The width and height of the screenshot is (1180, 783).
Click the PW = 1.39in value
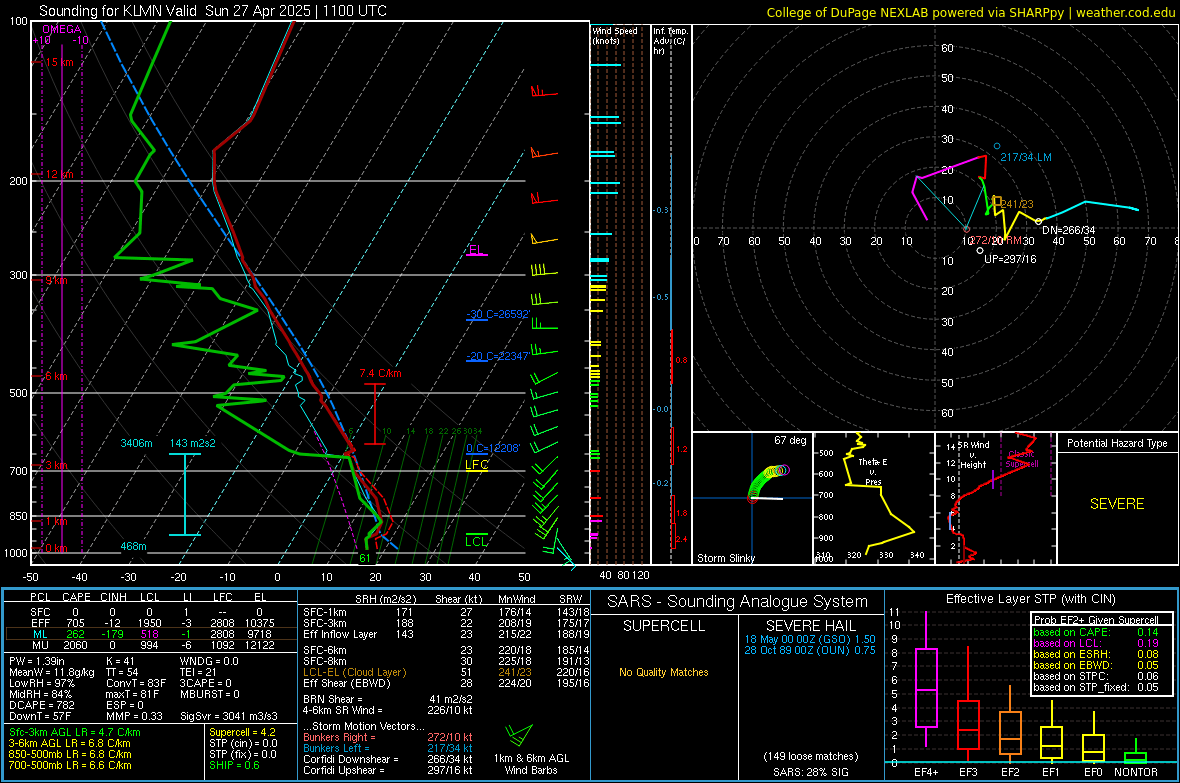[37, 661]
